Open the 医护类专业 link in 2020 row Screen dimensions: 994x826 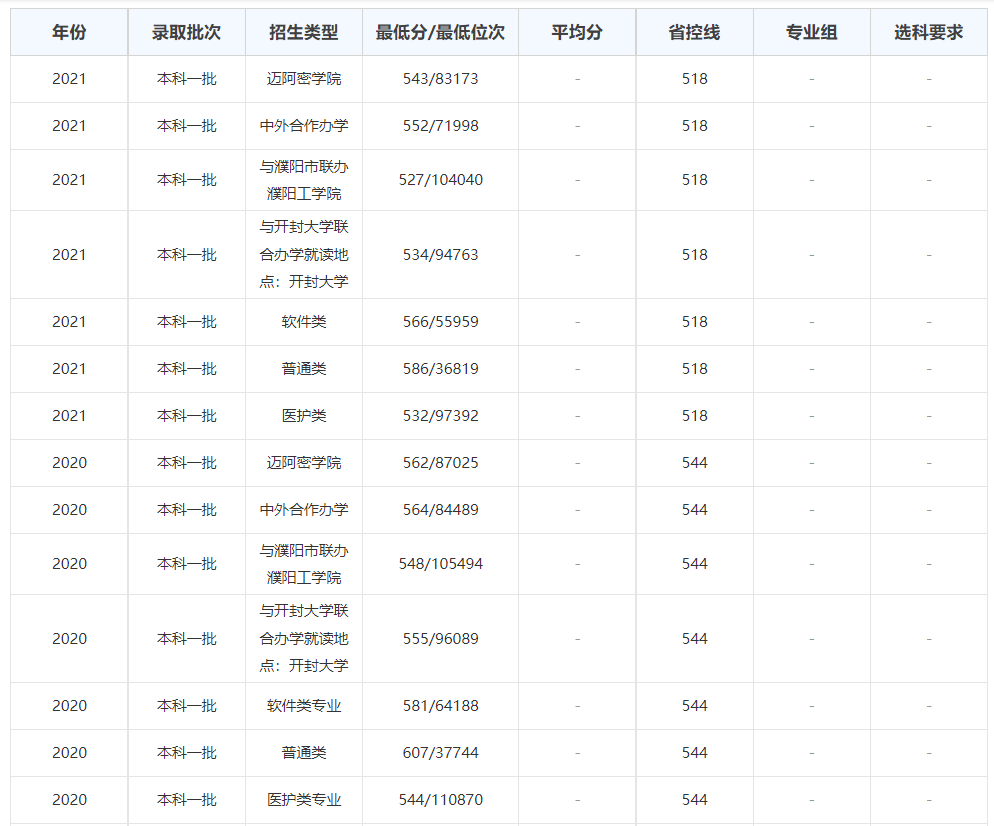coord(303,800)
